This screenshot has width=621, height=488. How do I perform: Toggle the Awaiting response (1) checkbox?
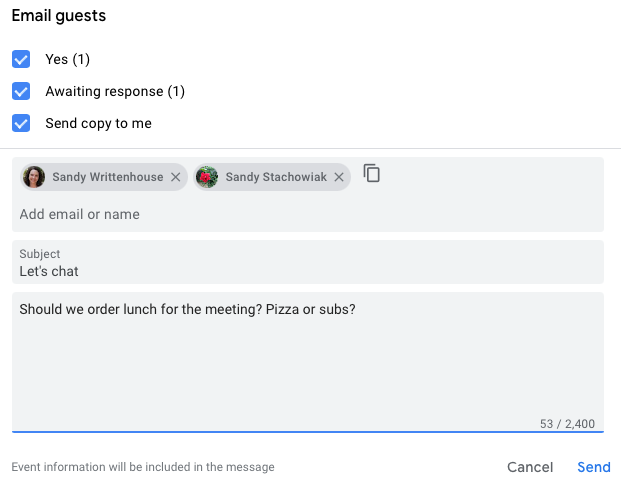[21, 91]
